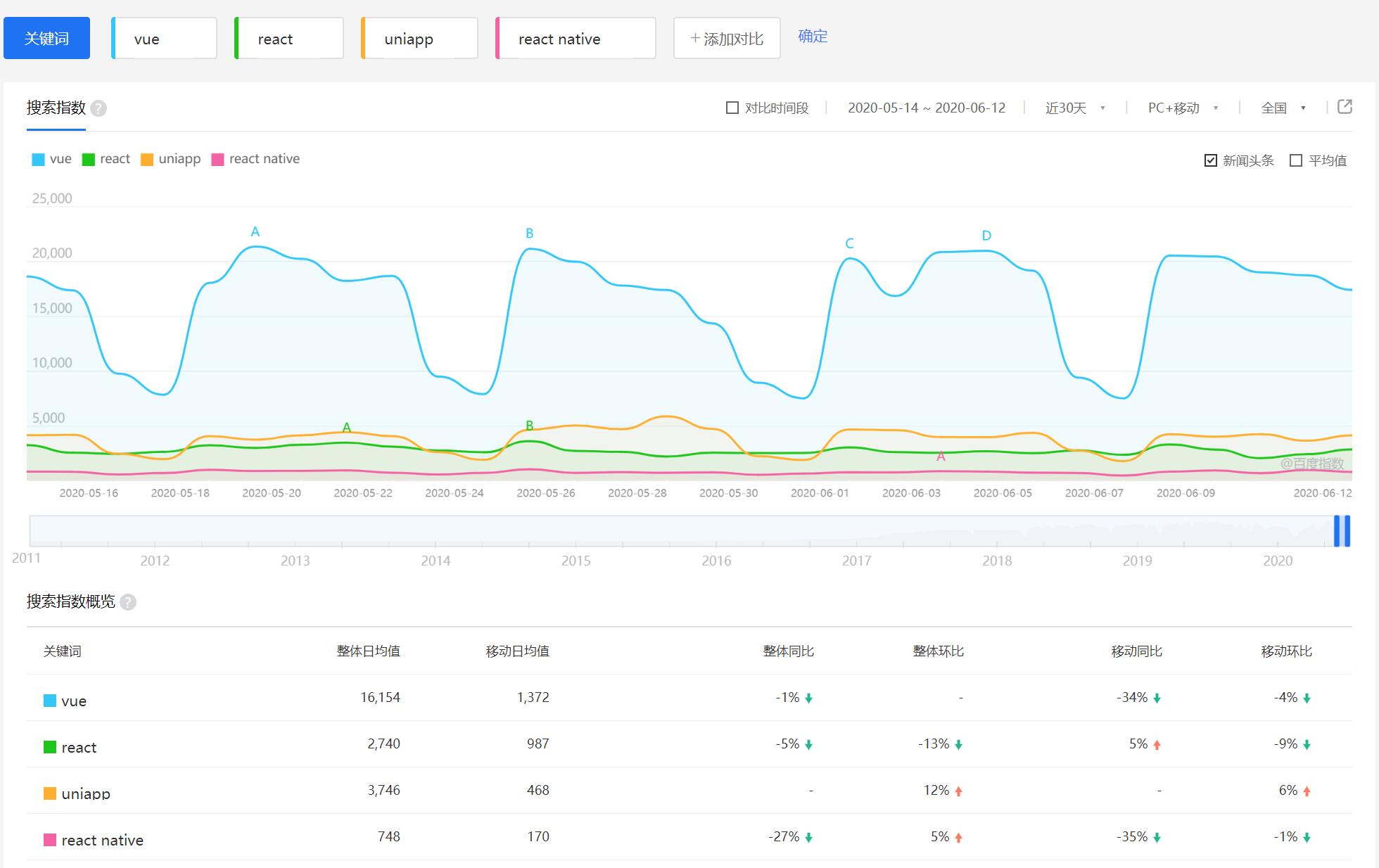Click pink news marker A on react native line
1379x868 pixels.
941,457
